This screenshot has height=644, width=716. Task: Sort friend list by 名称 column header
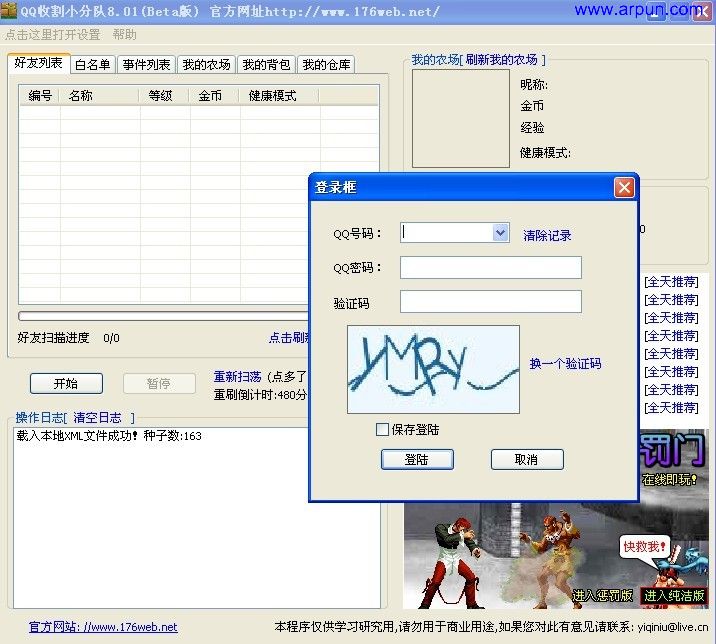coord(100,95)
